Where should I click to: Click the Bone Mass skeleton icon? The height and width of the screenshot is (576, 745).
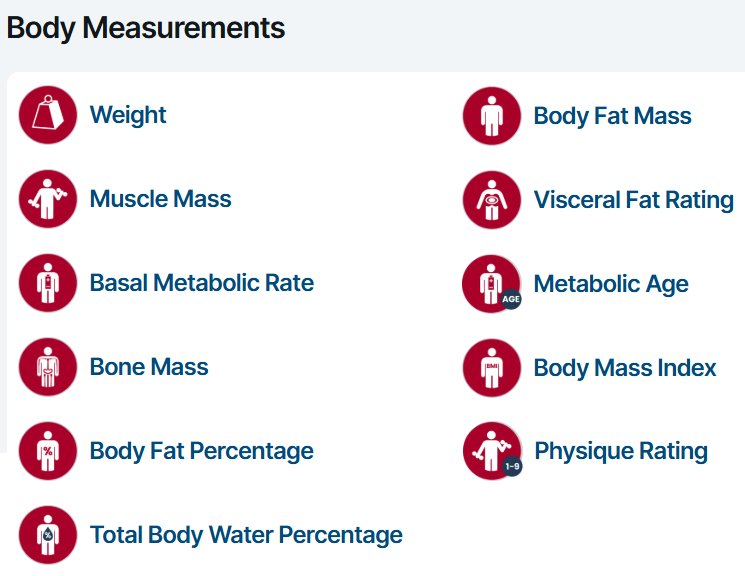47,367
